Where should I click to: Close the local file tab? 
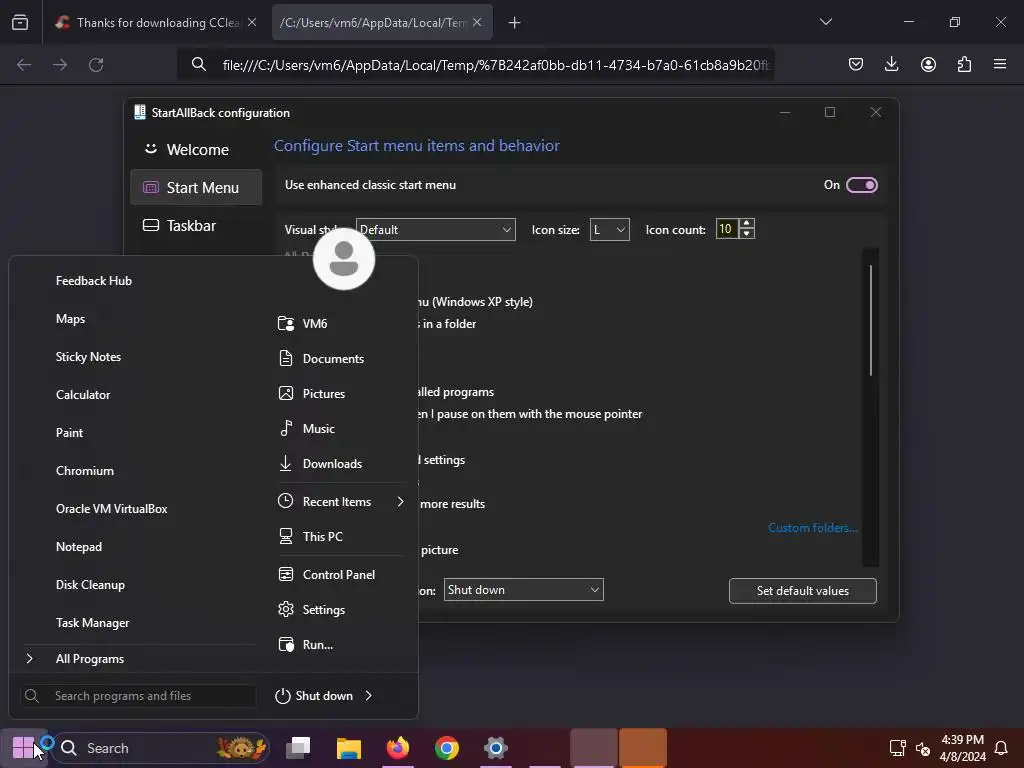point(477,22)
